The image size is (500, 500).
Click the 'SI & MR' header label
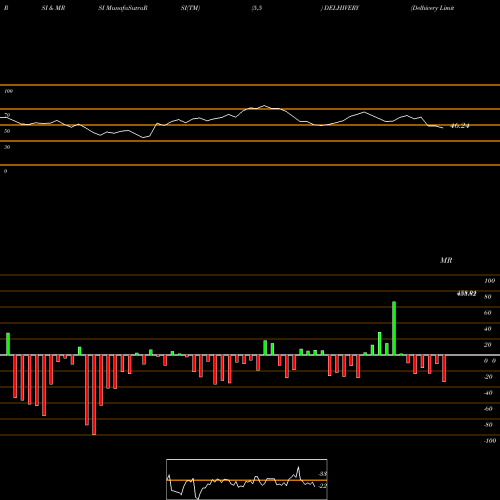53,8
